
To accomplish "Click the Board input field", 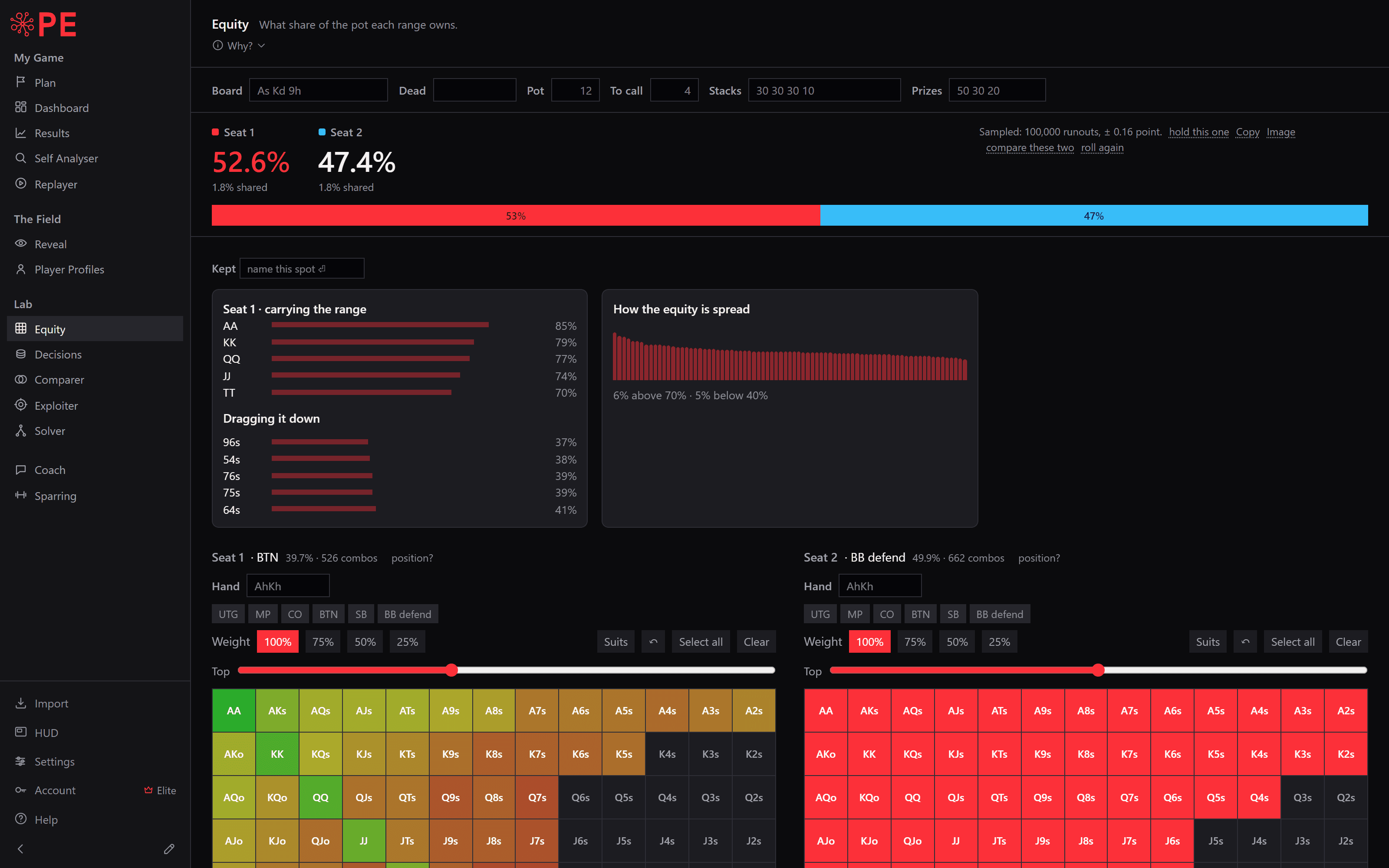I will pos(318,90).
